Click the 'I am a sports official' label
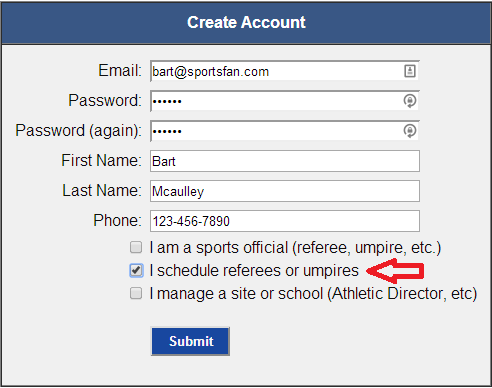This screenshot has width=492, height=388. [295, 248]
